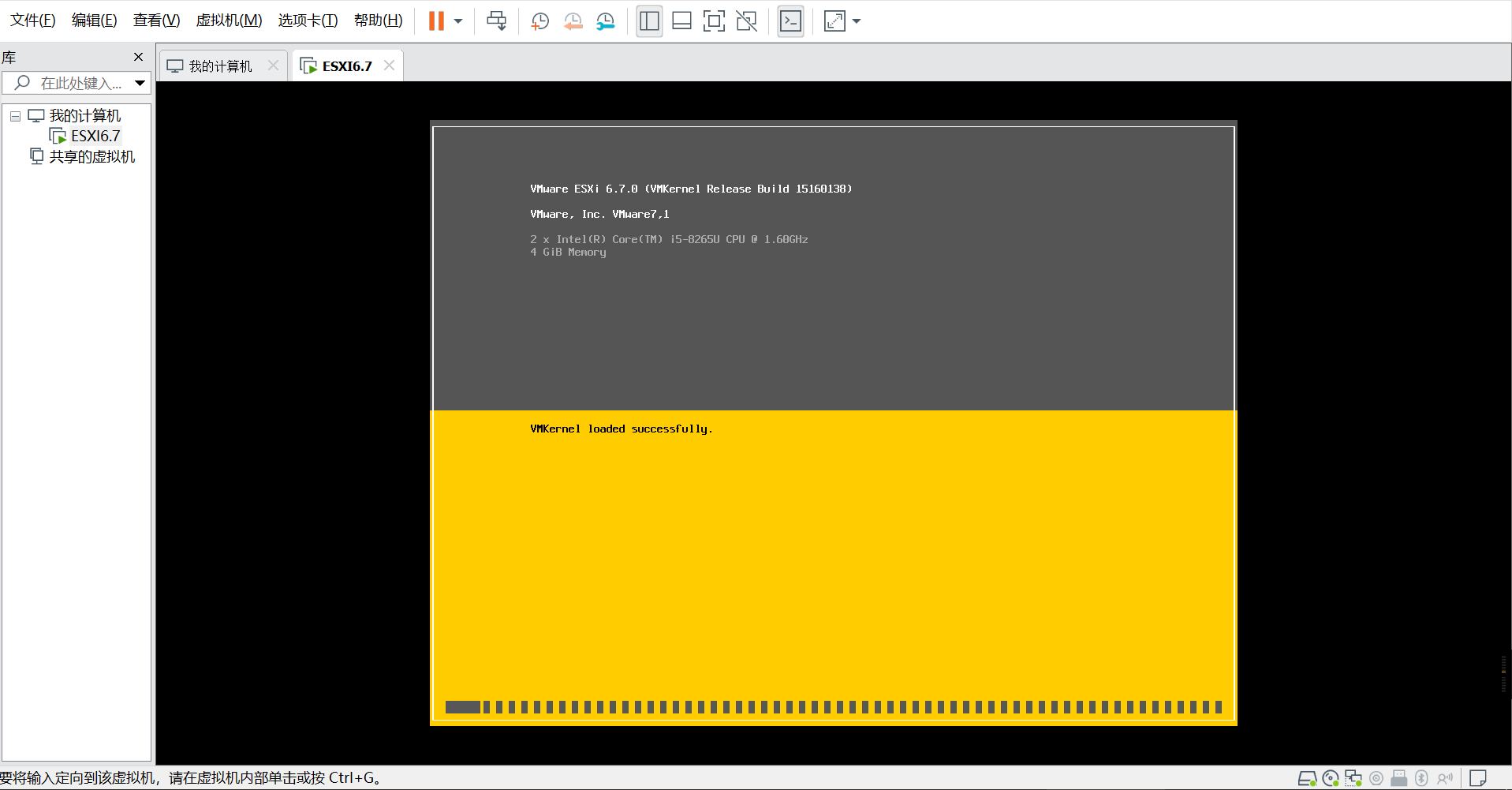Image resolution: width=1512 pixels, height=790 pixels.
Task: Enter full screen mode
Action: [x=714, y=21]
